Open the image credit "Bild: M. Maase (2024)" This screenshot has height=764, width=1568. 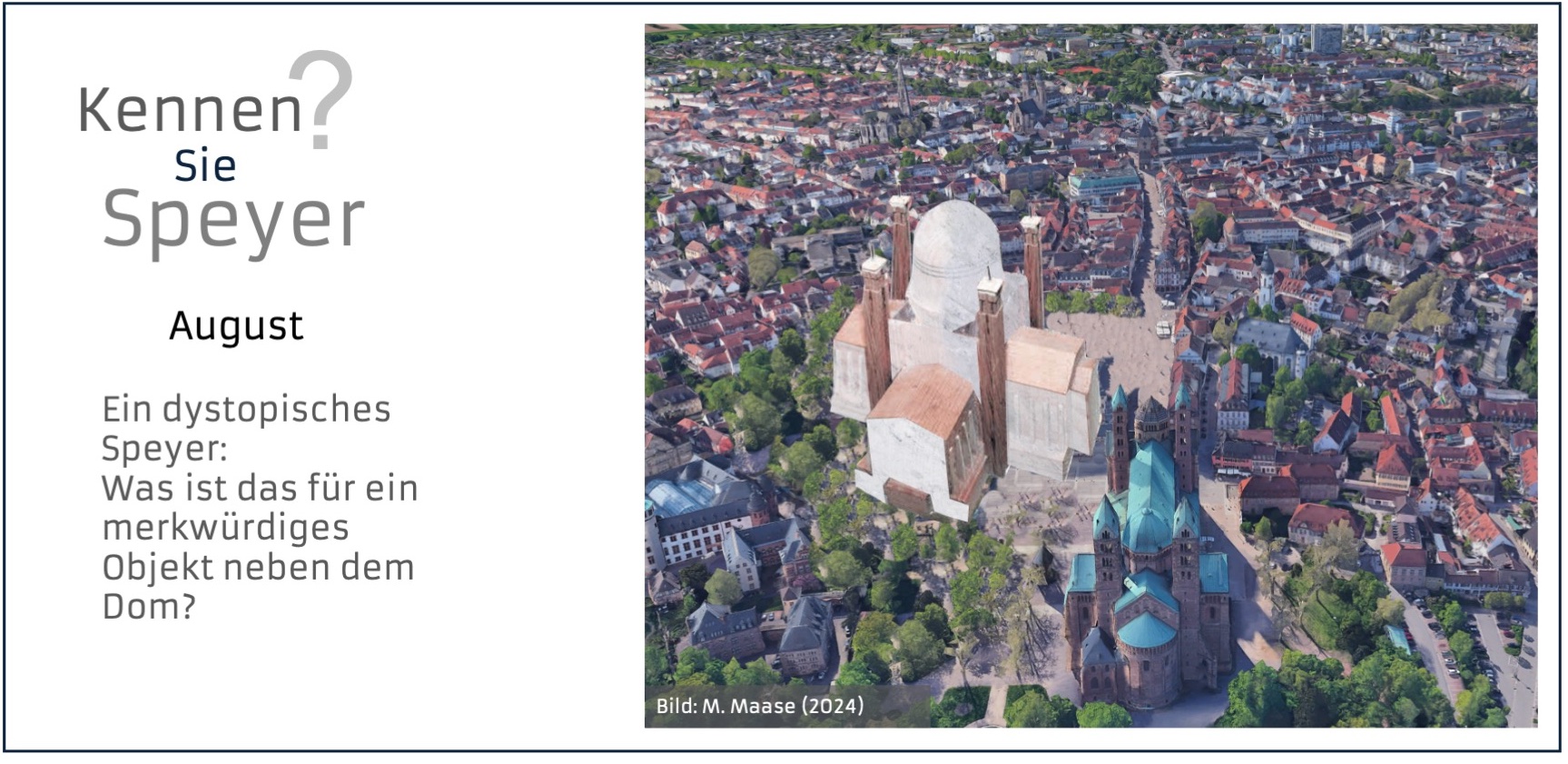tap(760, 706)
